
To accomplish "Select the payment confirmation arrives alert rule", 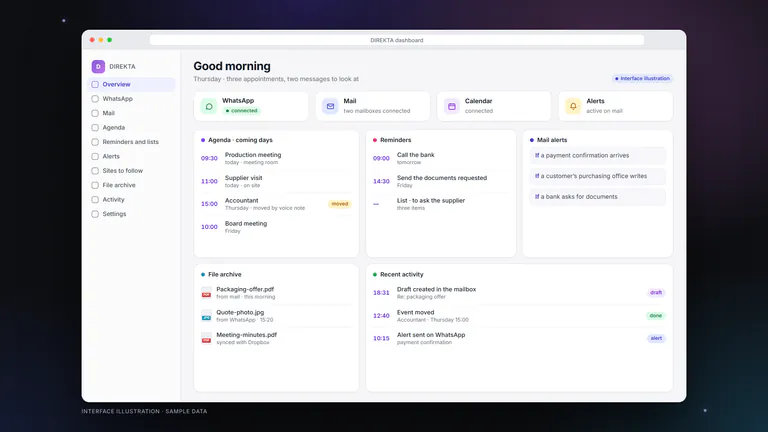I will (x=598, y=156).
